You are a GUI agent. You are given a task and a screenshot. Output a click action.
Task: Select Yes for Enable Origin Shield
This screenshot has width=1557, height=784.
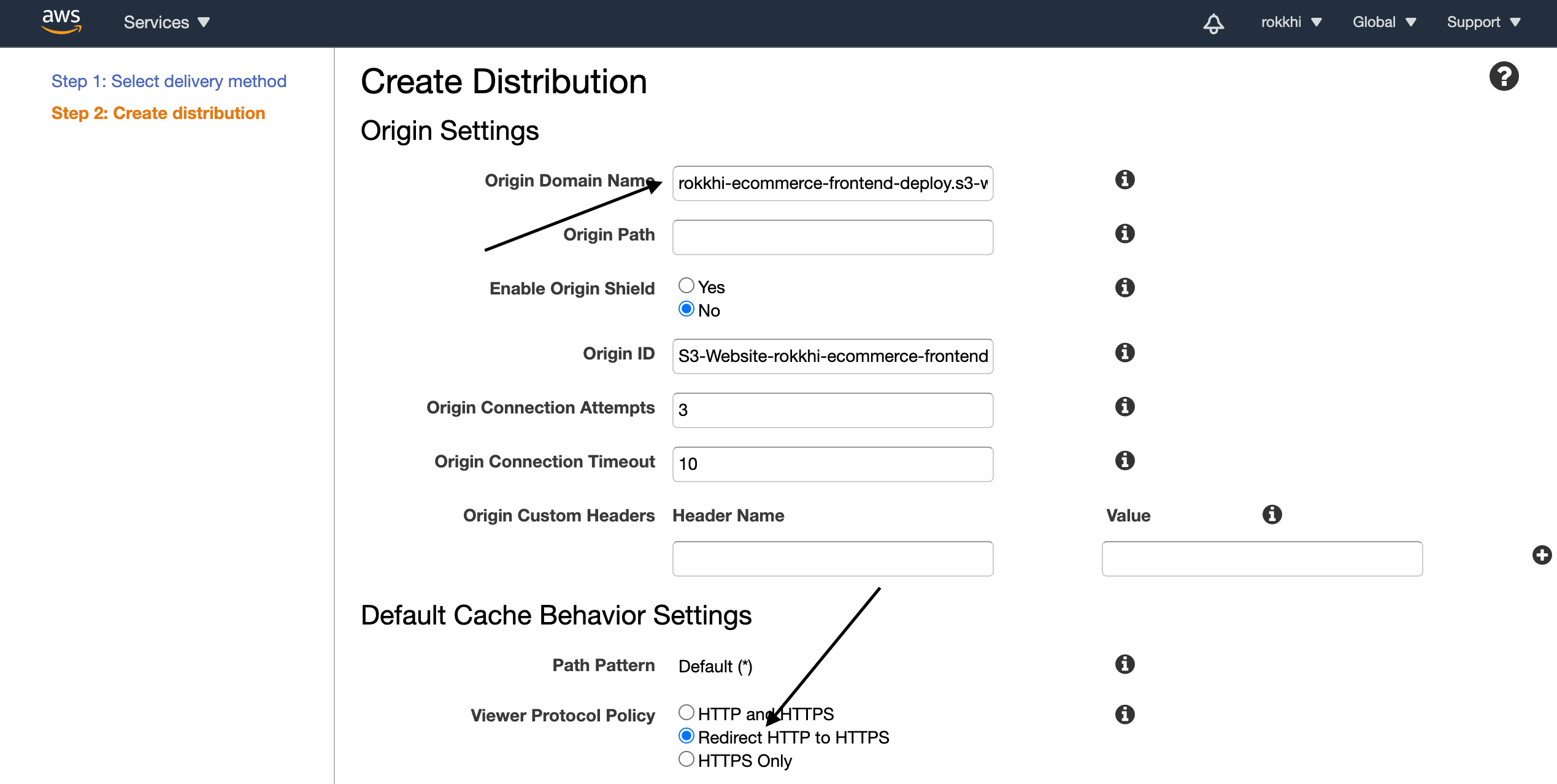(x=686, y=286)
